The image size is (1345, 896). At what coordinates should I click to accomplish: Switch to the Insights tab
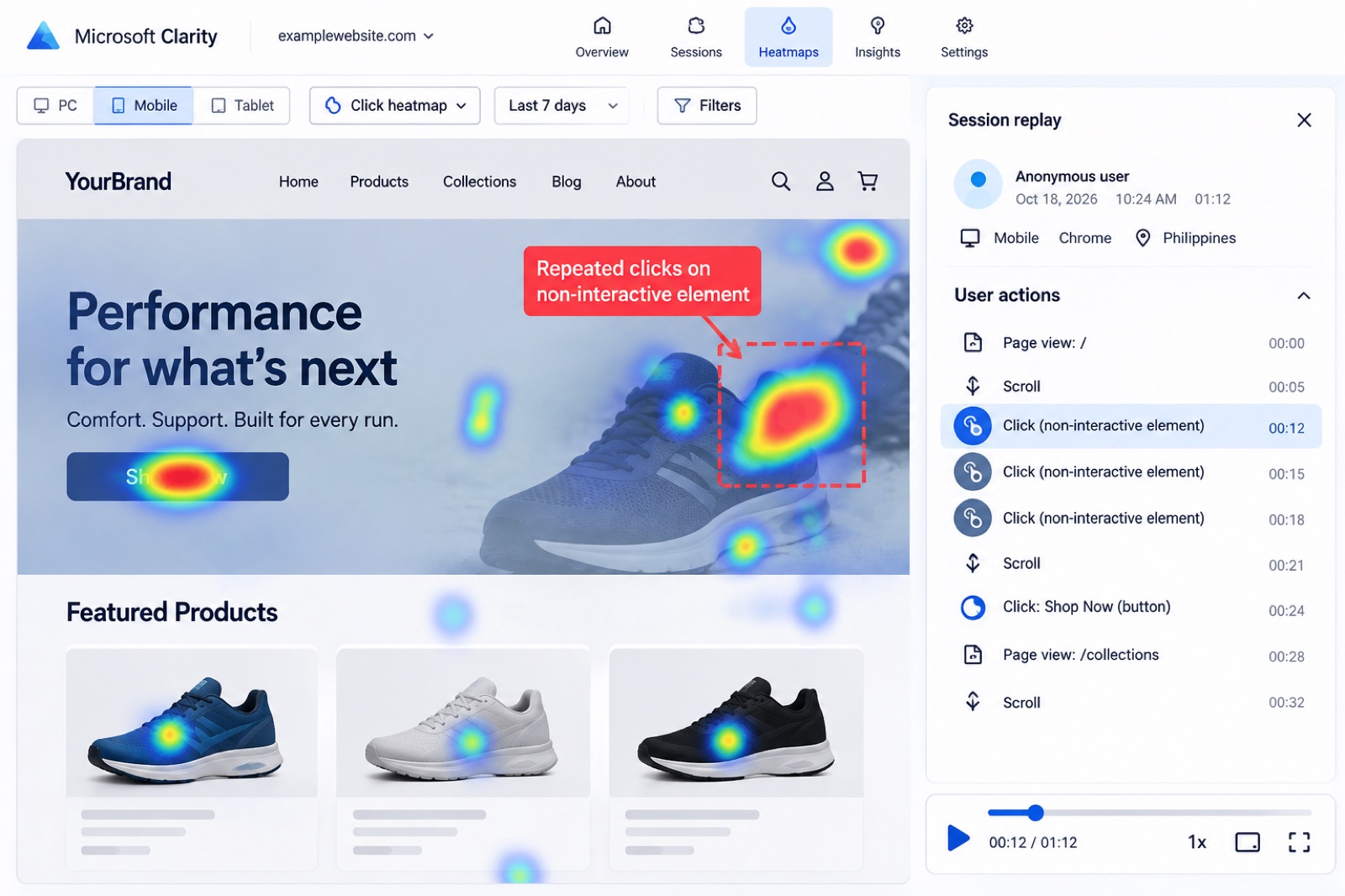(878, 38)
